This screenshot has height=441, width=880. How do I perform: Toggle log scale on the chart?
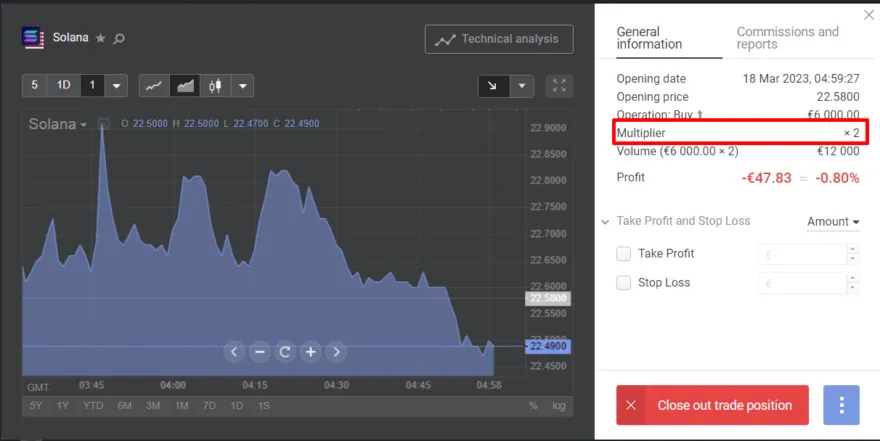coord(558,405)
